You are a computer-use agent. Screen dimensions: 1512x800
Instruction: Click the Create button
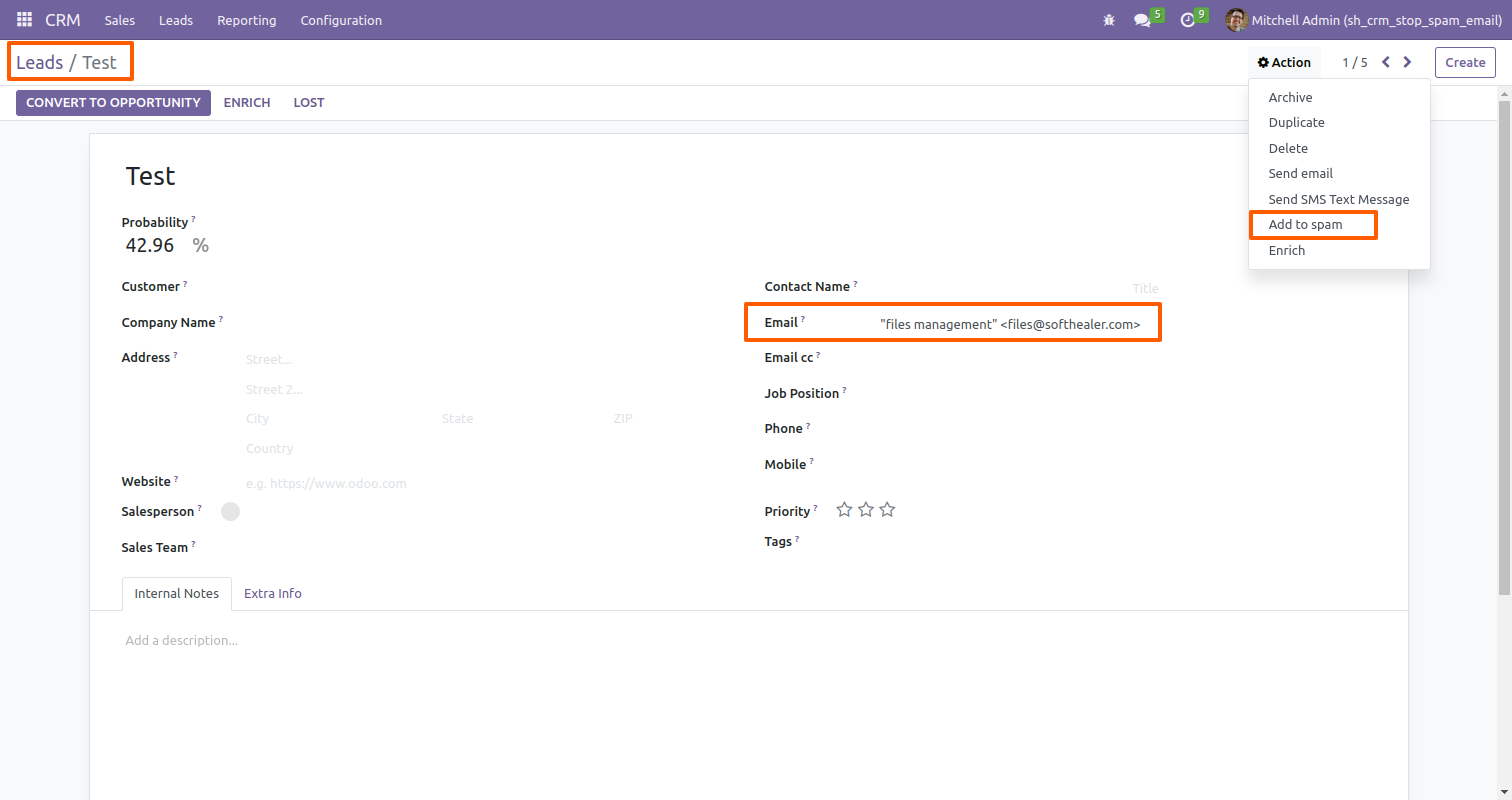point(1465,62)
